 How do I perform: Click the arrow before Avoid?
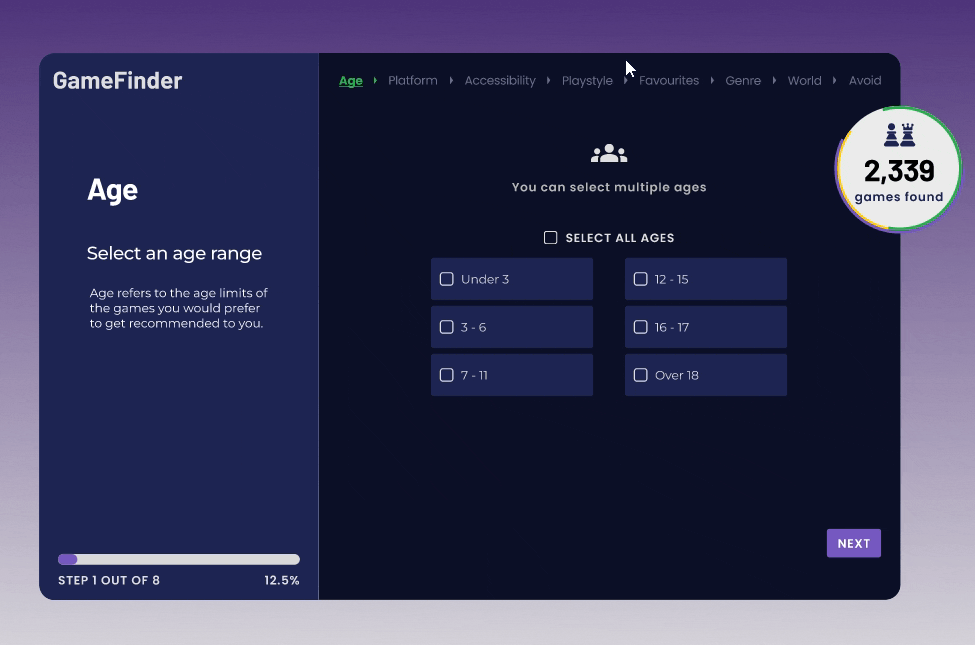pos(837,80)
